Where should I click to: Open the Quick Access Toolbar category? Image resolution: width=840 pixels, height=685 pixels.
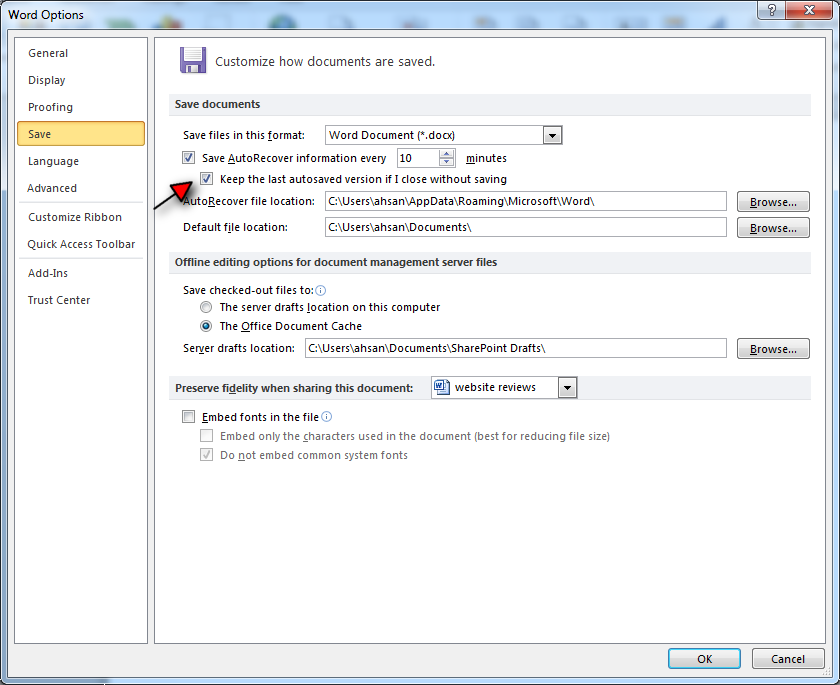pyautogui.click(x=81, y=244)
